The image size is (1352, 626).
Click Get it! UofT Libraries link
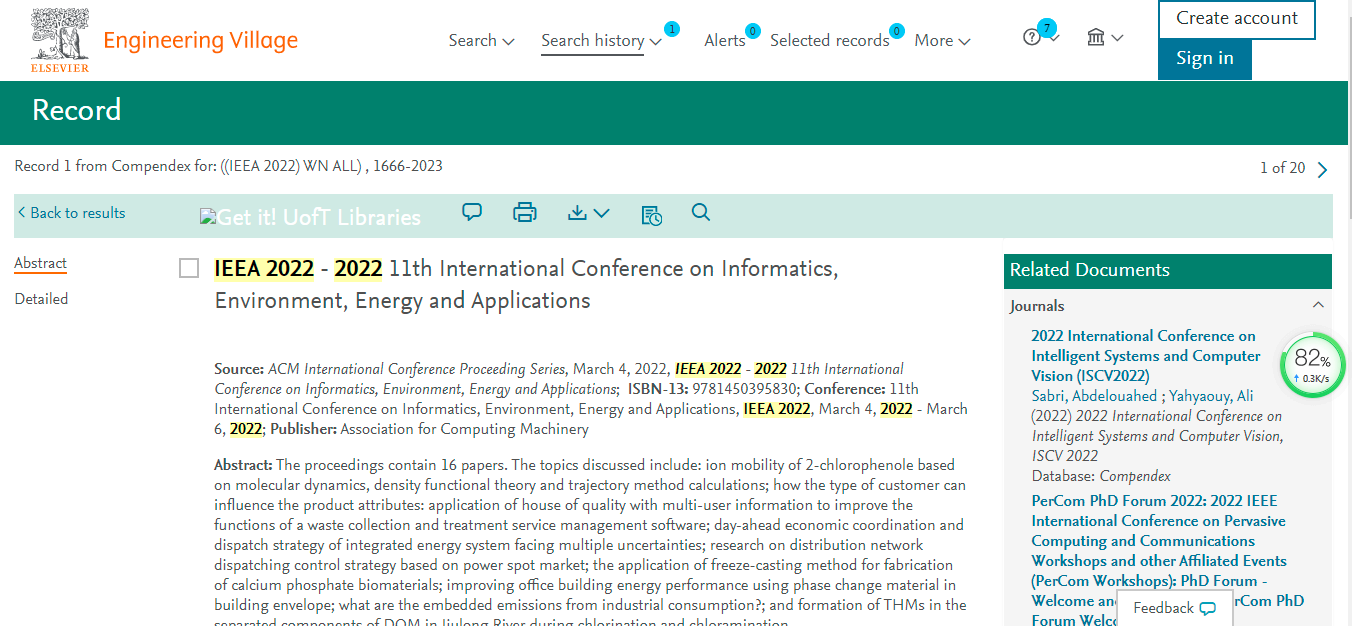click(x=310, y=217)
